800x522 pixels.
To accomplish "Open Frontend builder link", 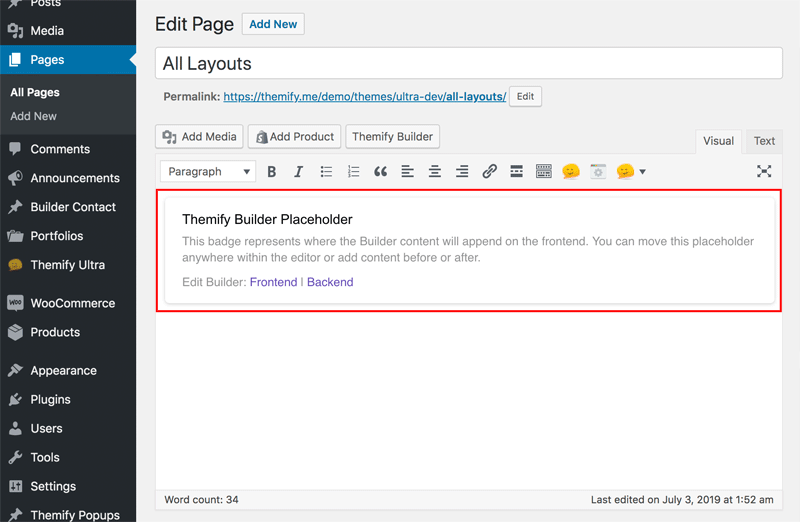I will coord(273,282).
